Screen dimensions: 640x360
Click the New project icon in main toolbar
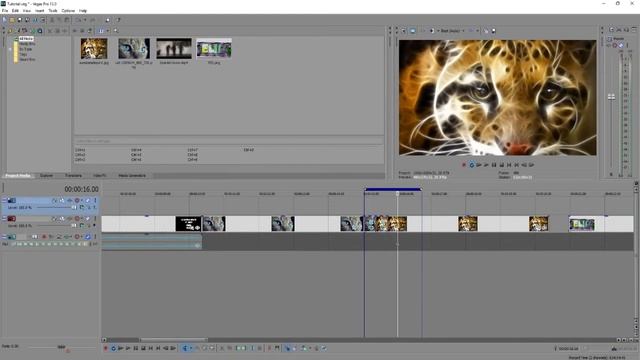(4, 20)
